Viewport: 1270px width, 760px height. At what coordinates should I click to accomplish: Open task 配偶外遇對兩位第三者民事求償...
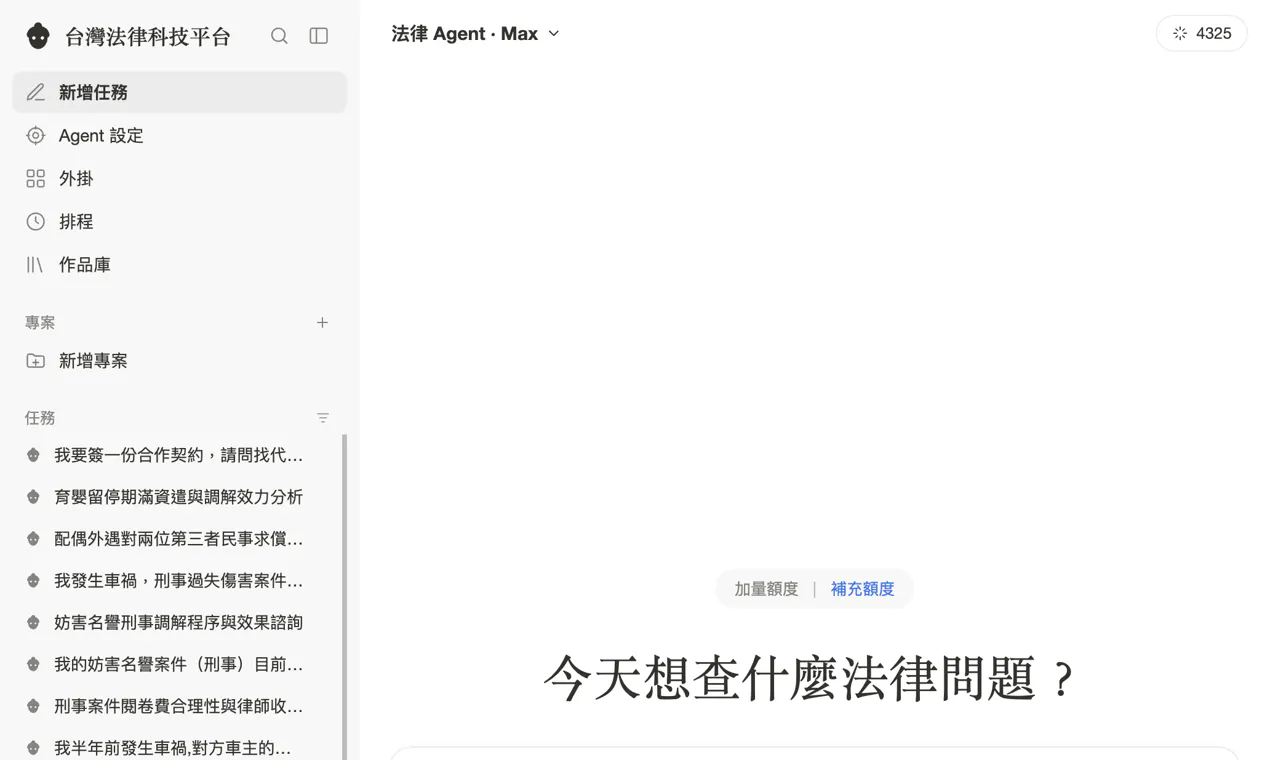[176, 539]
